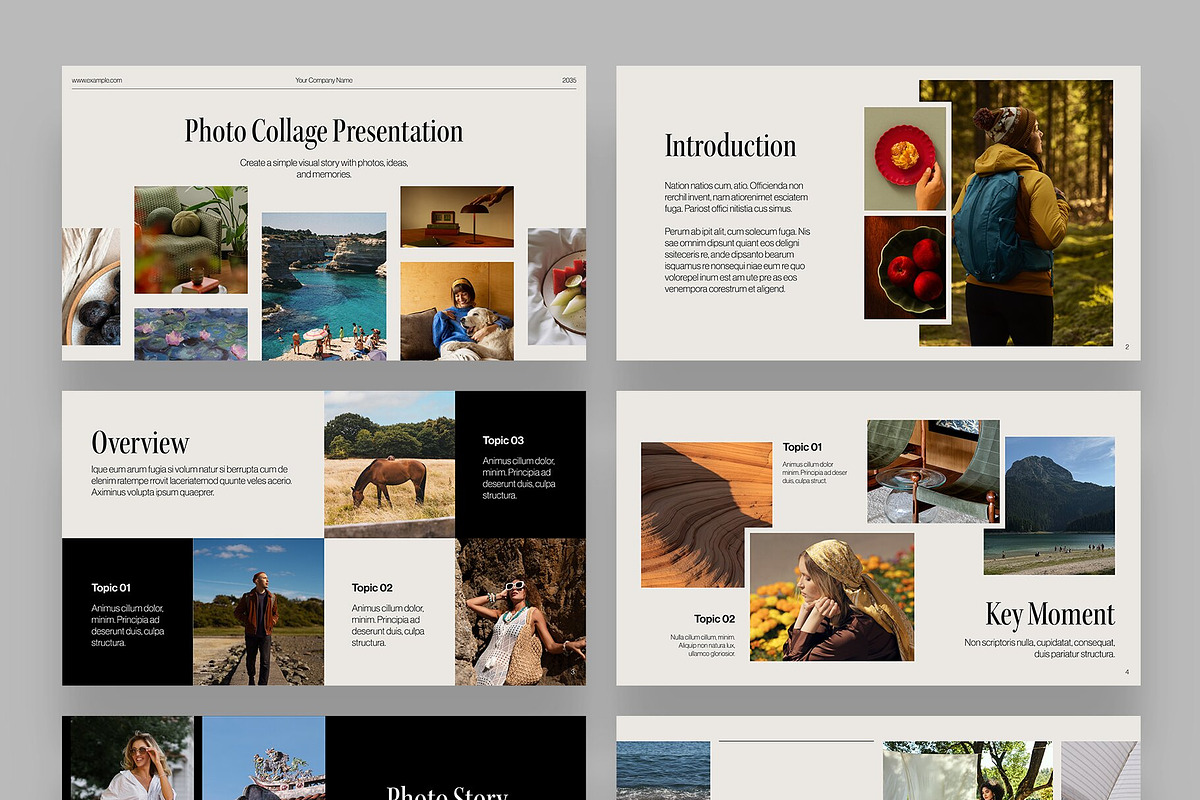
Task: Click 'Topic 02' label in Overview slide
Action: click(x=372, y=588)
